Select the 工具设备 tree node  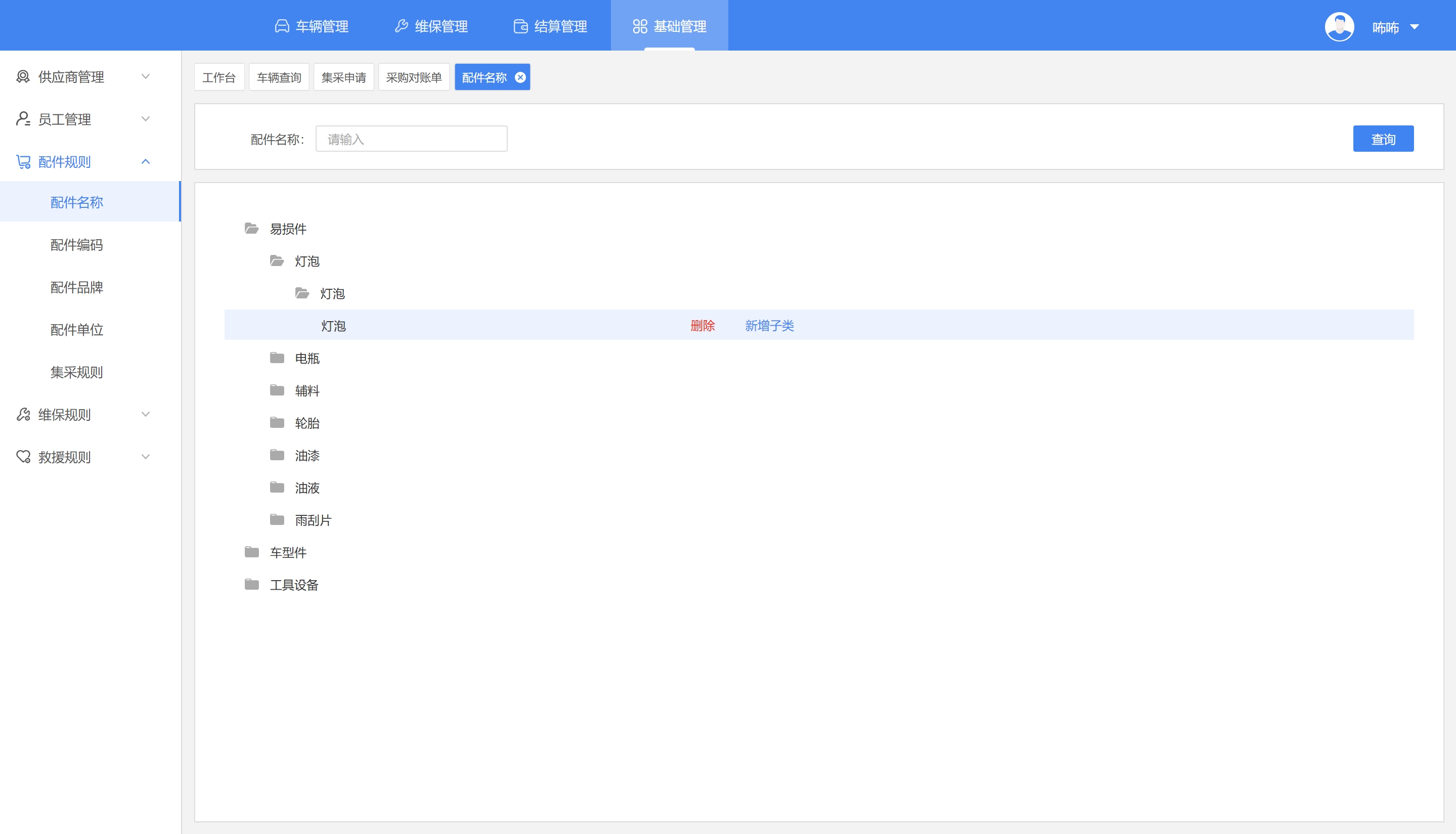click(294, 585)
